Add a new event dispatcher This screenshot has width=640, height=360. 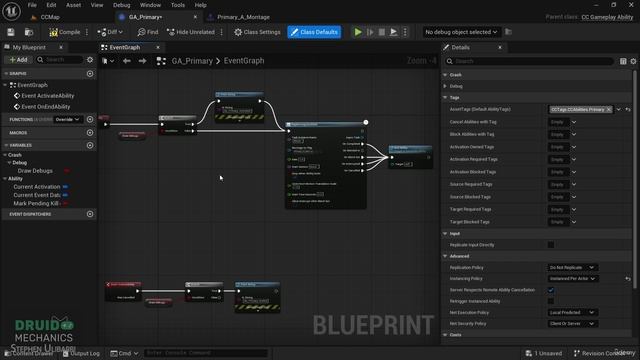click(x=90, y=214)
